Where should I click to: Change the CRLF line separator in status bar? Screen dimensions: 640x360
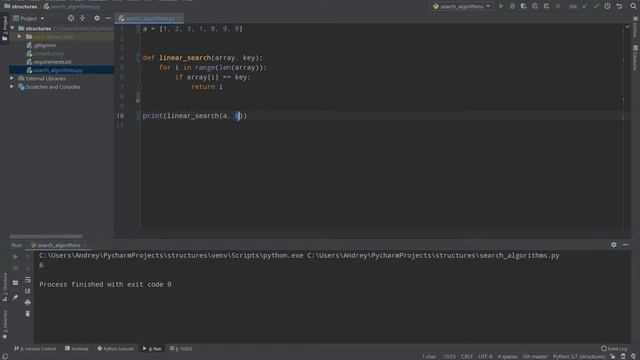pyautogui.click(x=467, y=357)
